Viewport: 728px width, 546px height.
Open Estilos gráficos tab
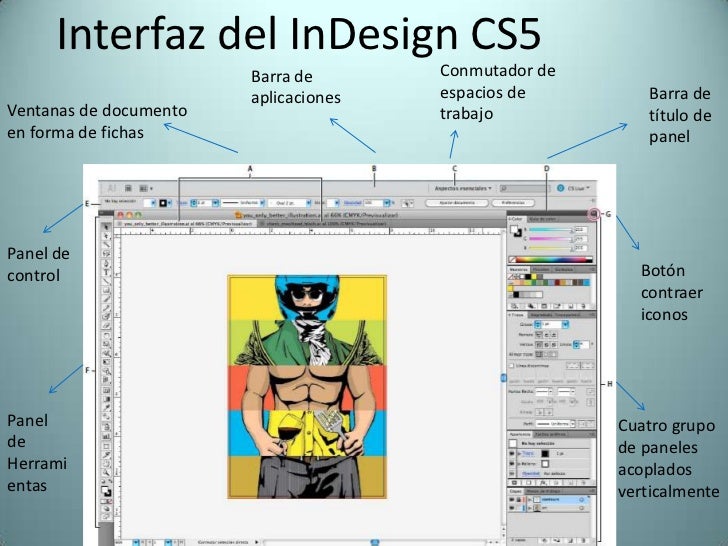[551, 435]
